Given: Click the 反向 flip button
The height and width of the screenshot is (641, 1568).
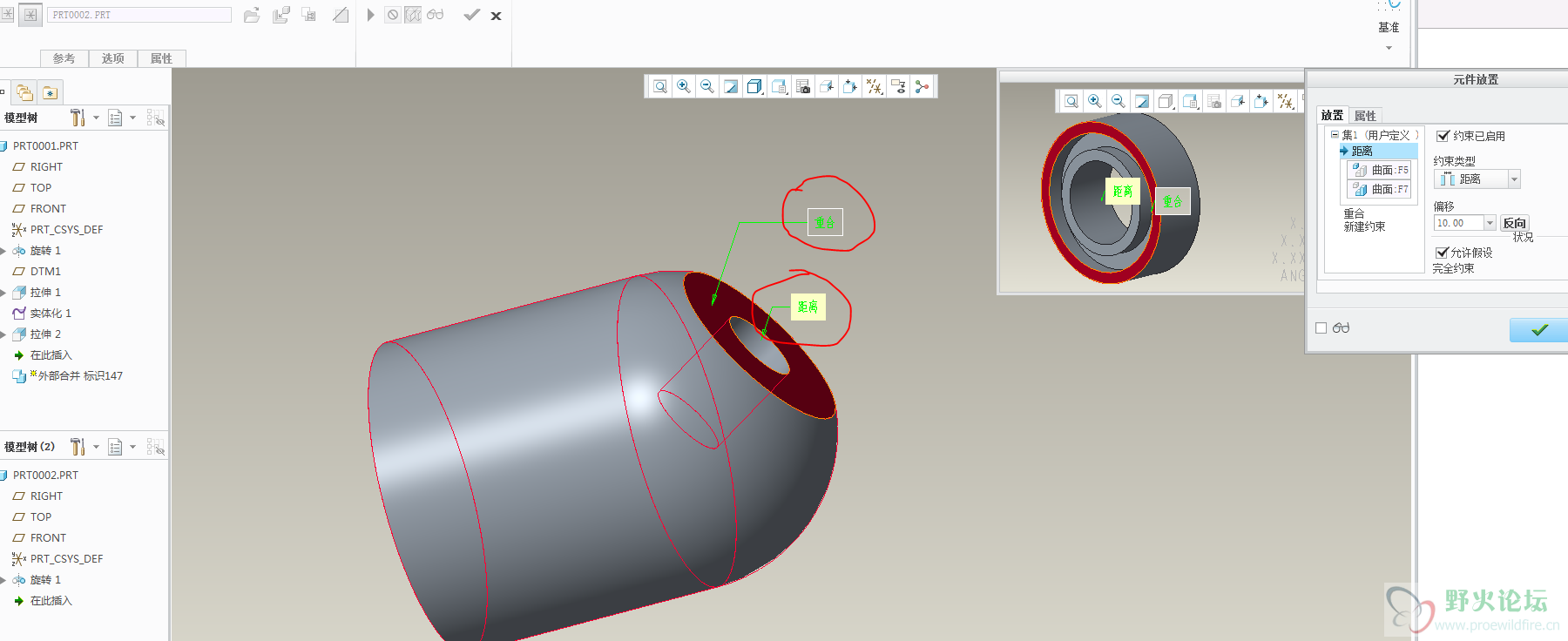Looking at the screenshot, I should click(x=1514, y=223).
